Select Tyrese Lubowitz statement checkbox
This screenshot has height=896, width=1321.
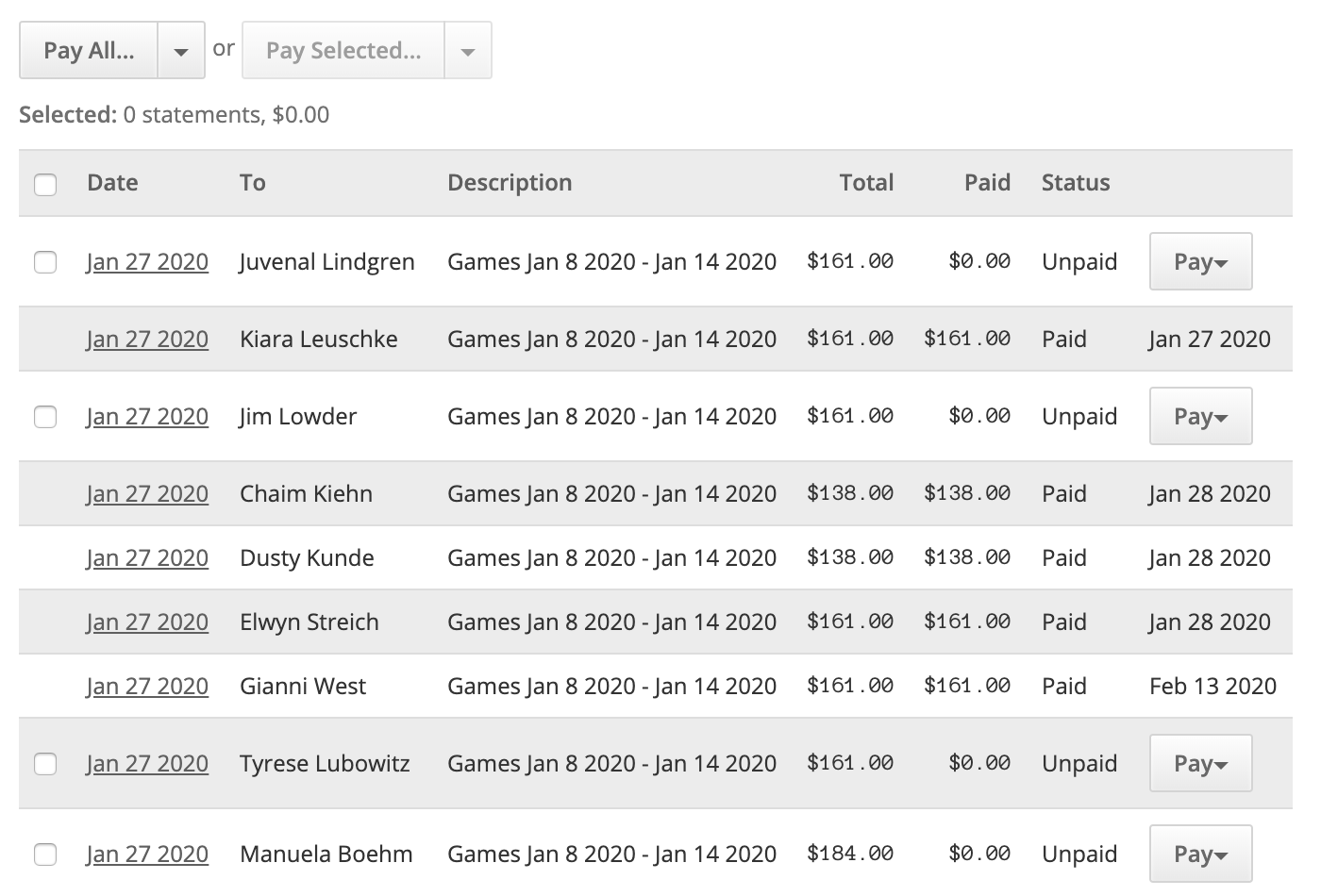tap(45, 763)
